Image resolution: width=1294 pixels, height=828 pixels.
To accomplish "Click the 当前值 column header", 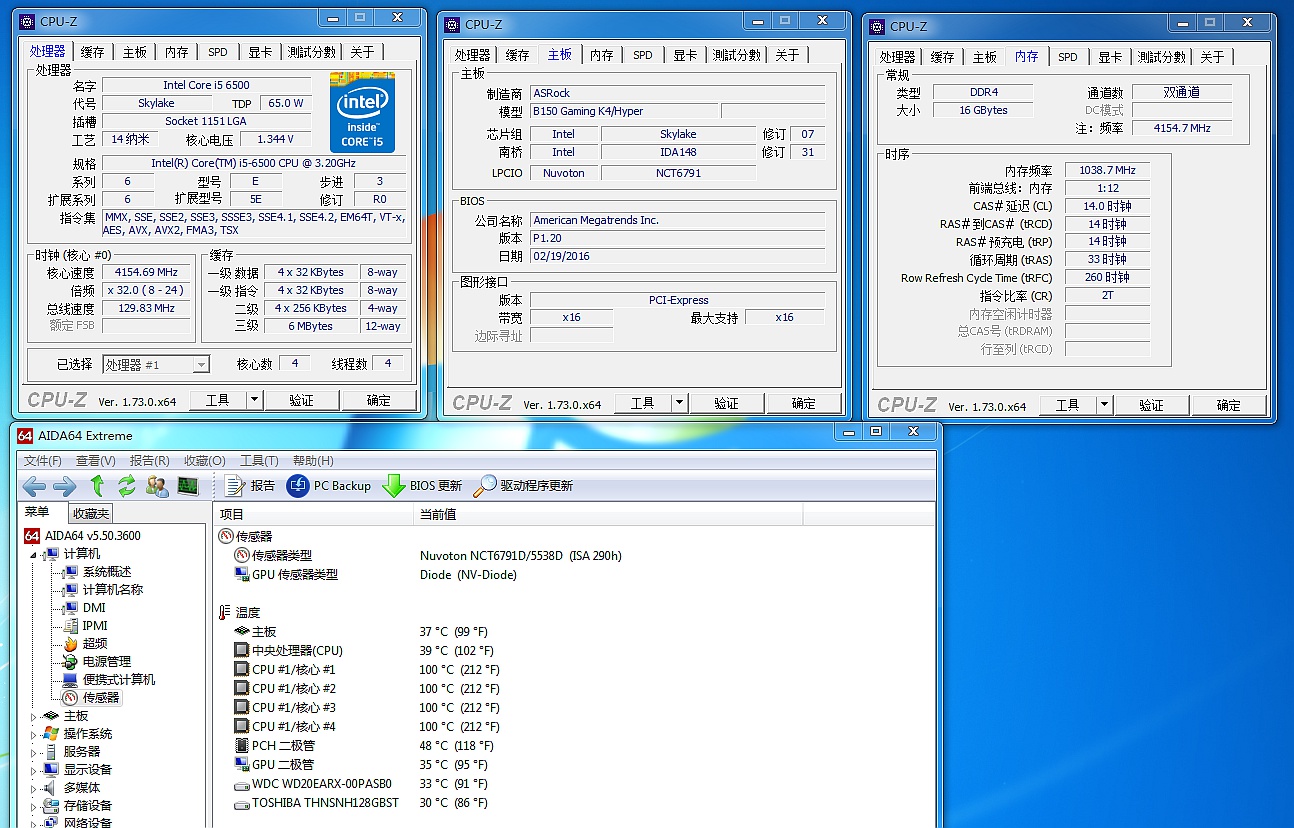I will click(438, 514).
